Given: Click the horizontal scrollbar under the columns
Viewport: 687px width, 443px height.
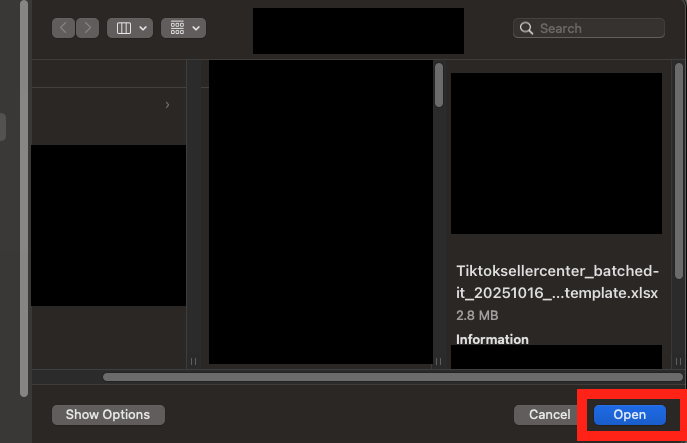Looking at the screenshot, I should 390,377.
